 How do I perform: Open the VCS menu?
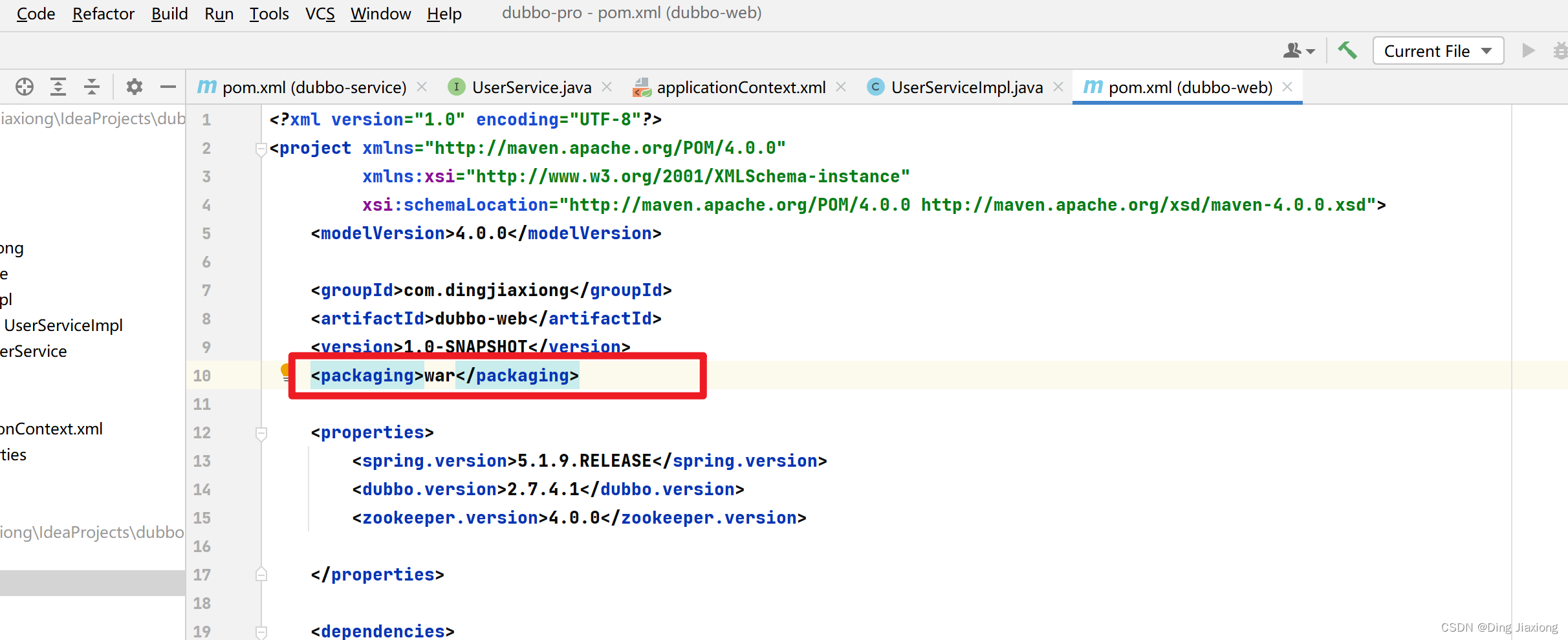tap(320, 14)
